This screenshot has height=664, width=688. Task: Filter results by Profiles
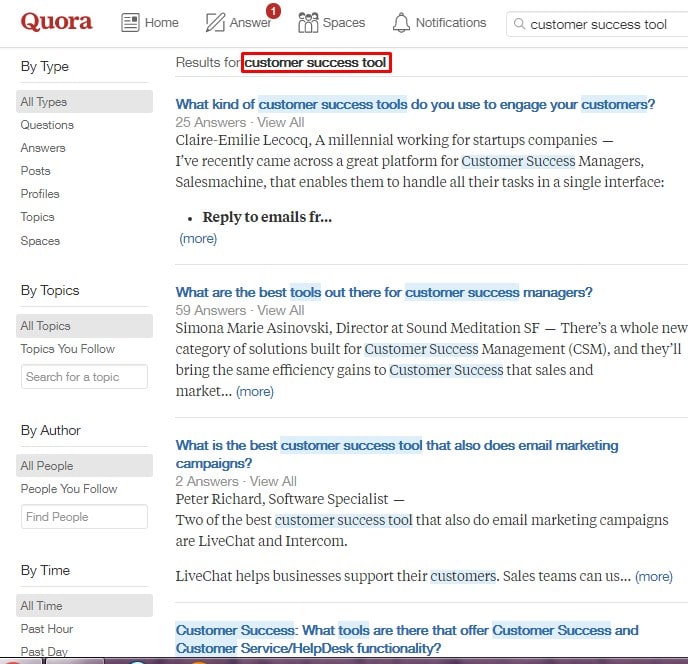click(40, 194)
